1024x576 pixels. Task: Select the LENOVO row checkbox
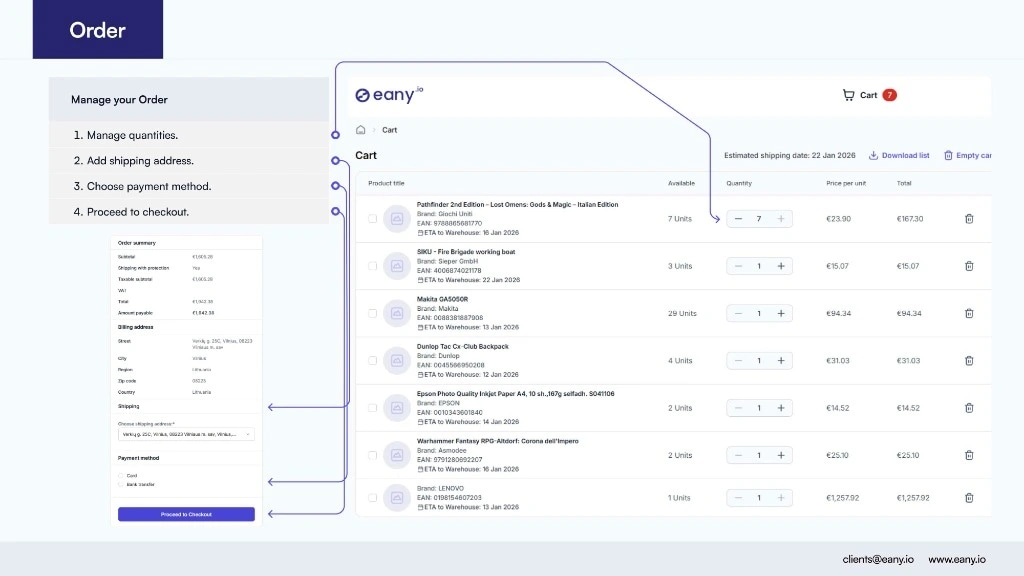coord(372,498)
